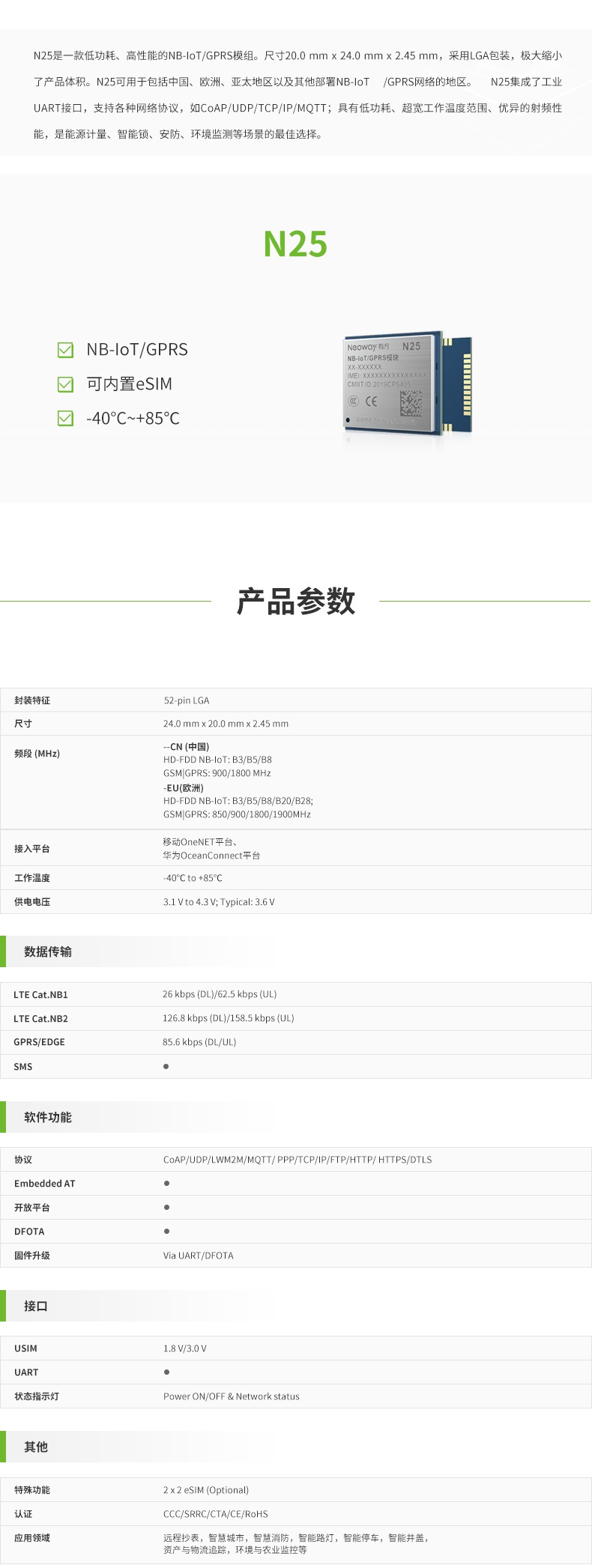Click the supported dot in the DFOTA row
Screen dimensions: 592x1568
coord(166,1231)
